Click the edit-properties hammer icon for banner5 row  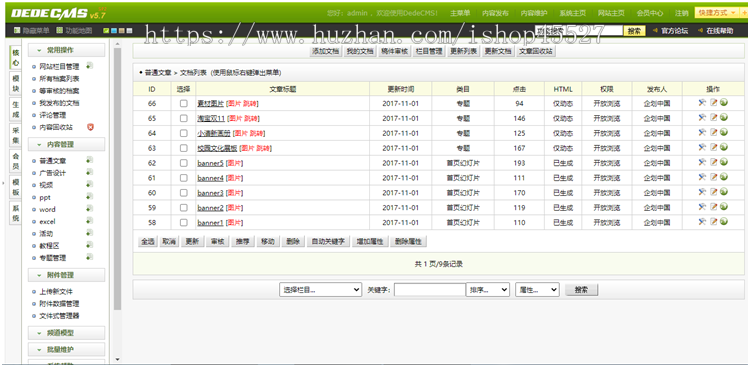(x=702, y=162)
